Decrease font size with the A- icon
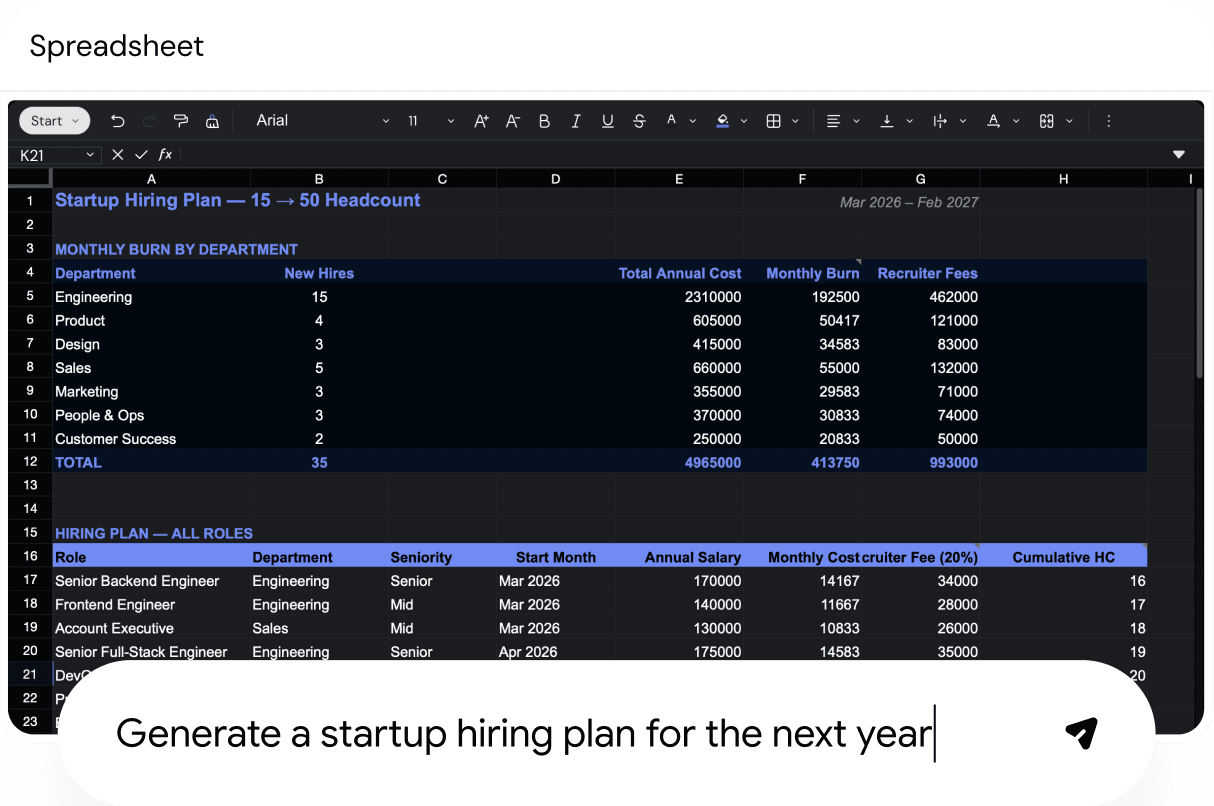This screenshot has width=1214, height=806. coord(512,121)
